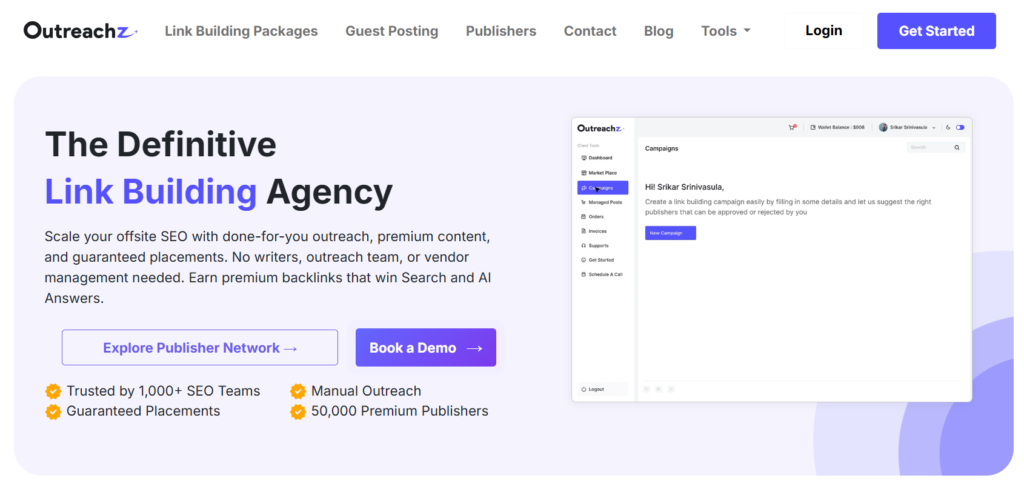
Task: Click the Market Place sidebar icon
Action: [584, 173]
